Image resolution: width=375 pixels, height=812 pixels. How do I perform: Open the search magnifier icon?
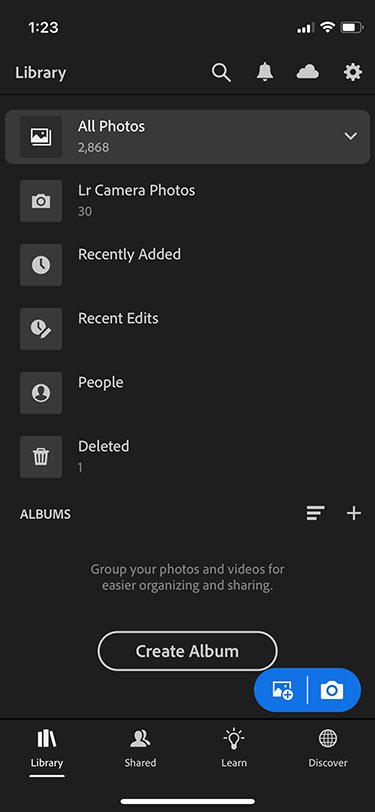click(221, 72)
